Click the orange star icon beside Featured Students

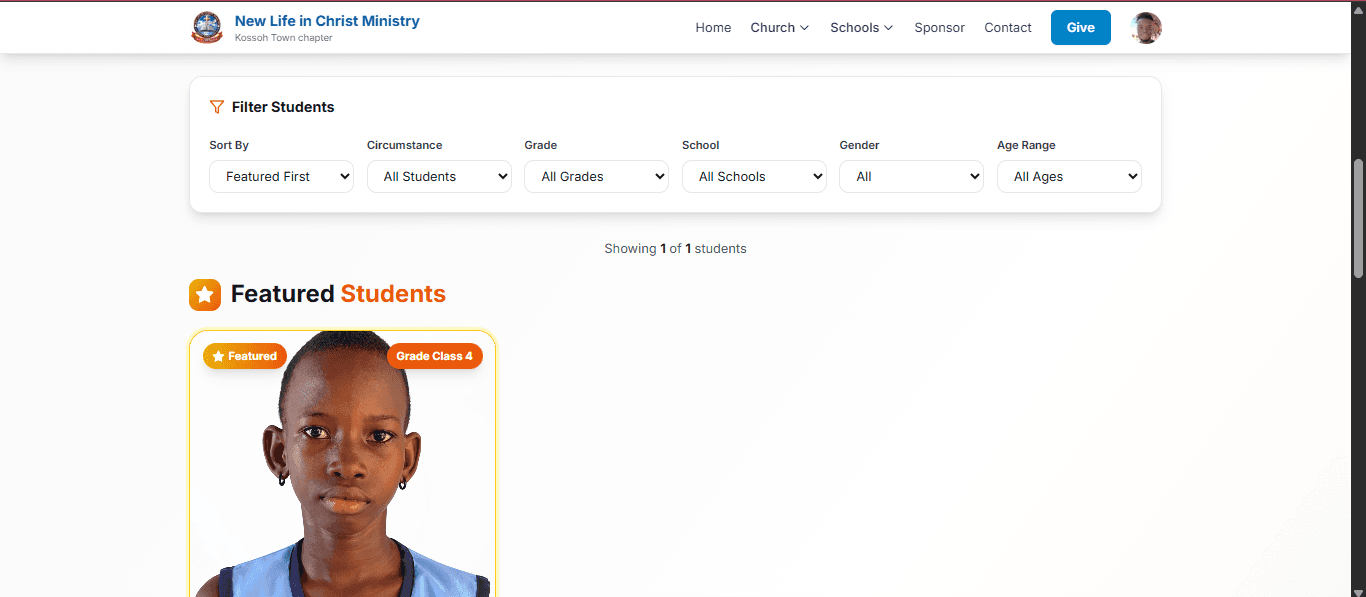tap(205, 294)
